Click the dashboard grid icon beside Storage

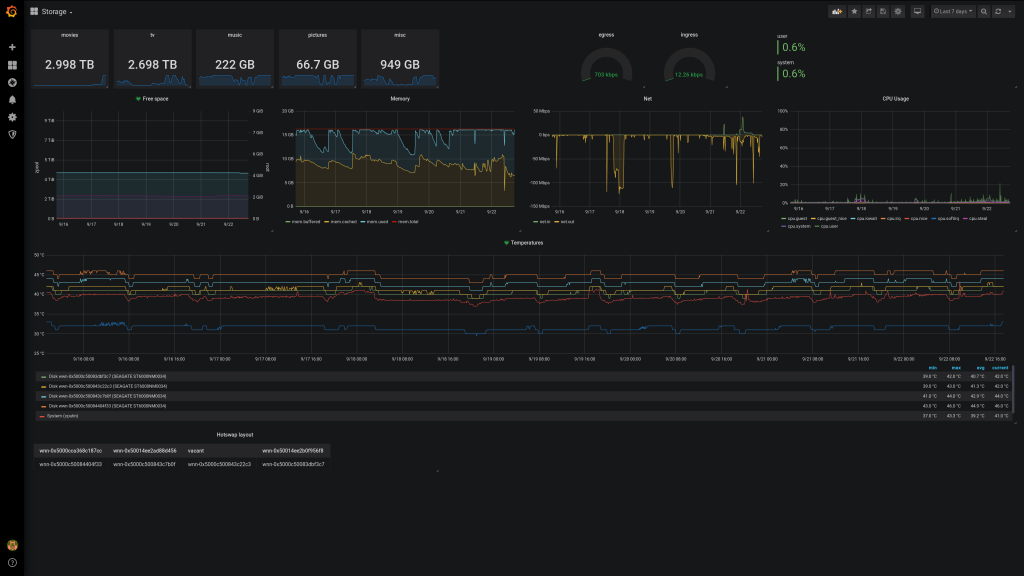coord(34,12)
